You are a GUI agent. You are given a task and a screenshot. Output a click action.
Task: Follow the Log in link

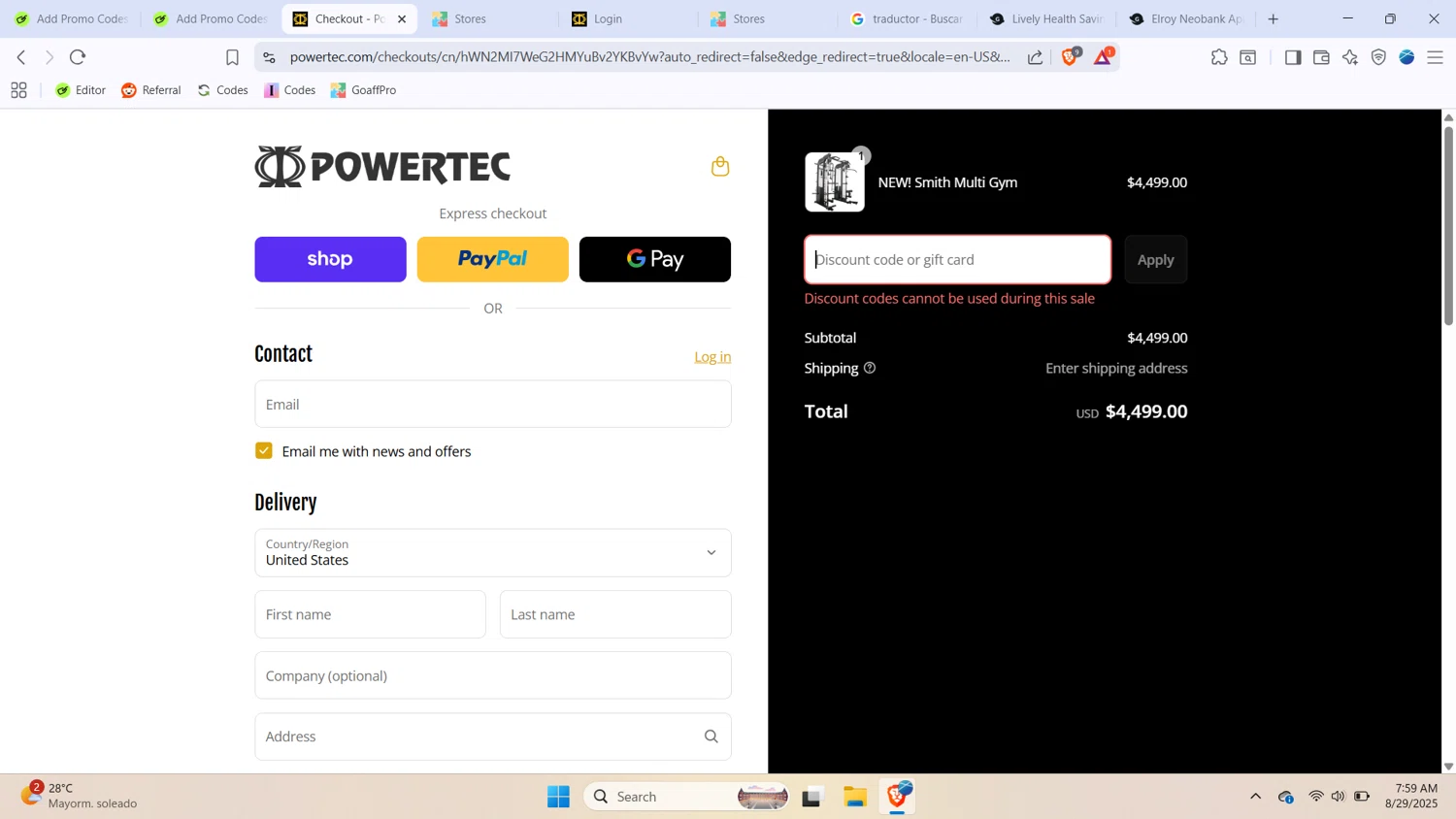712,357
